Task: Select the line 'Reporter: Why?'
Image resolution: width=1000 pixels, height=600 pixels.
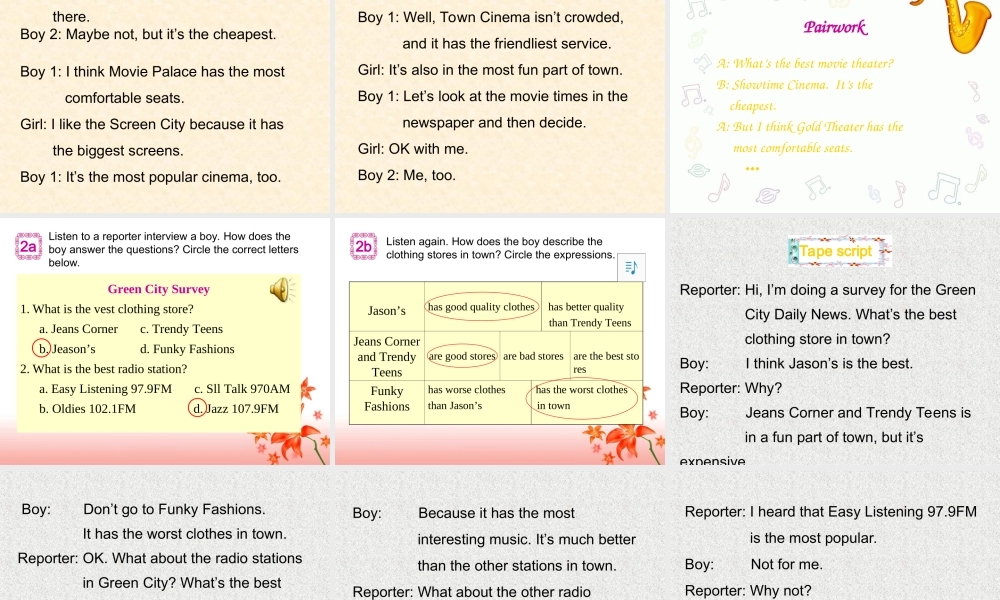Action: [731, 388]
